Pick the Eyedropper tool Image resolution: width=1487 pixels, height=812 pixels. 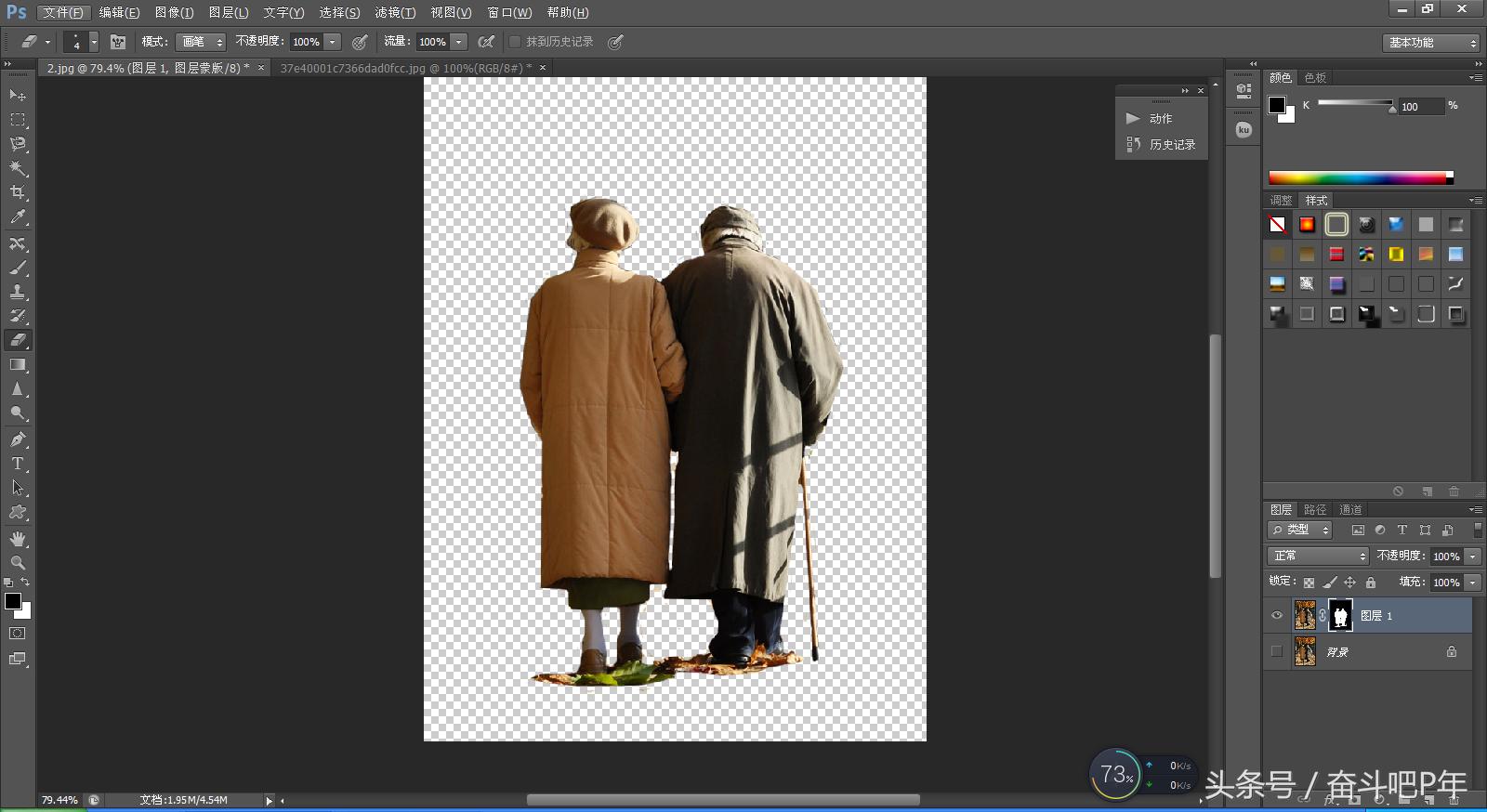(x=18, y=217)
